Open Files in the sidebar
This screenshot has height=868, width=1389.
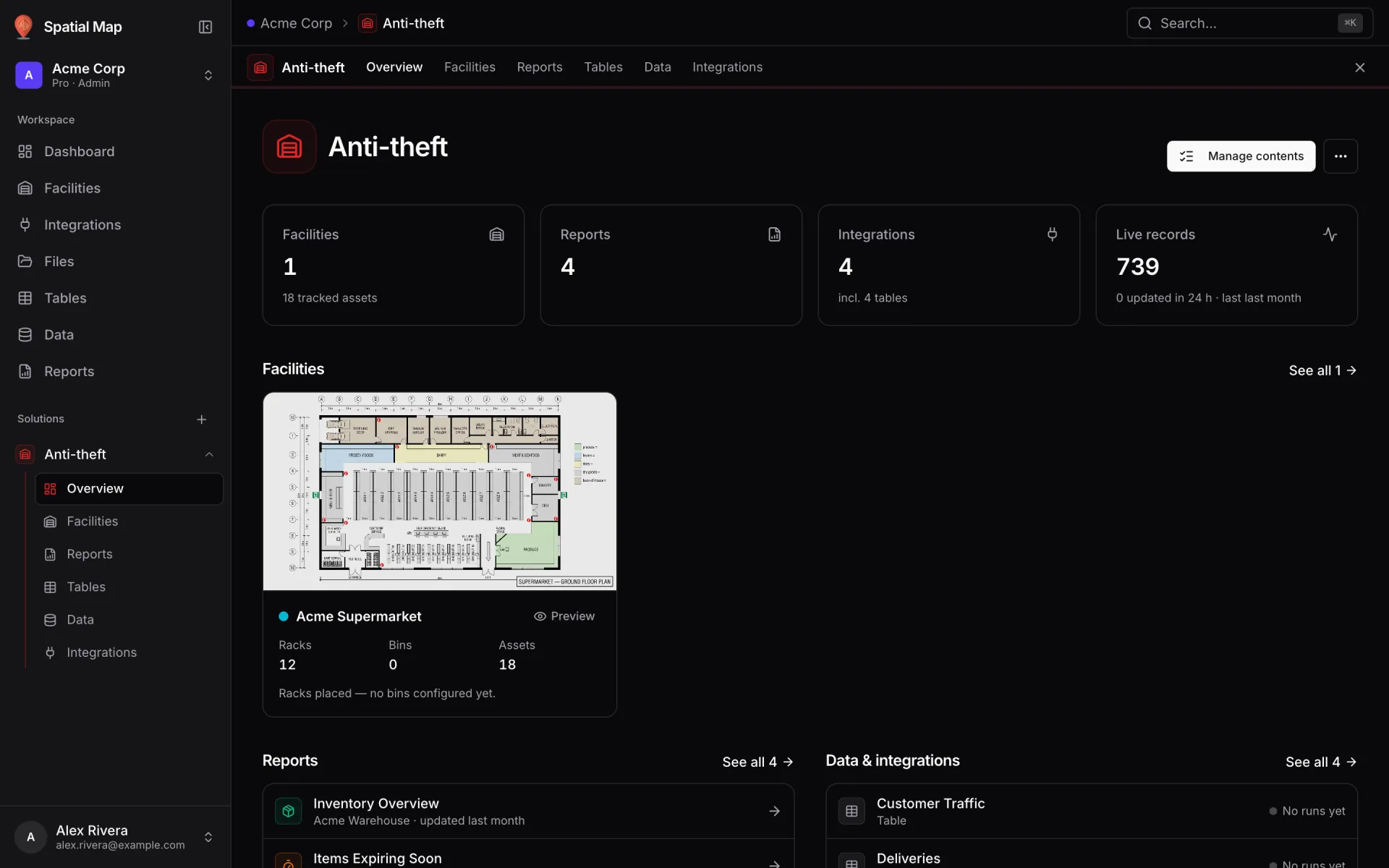116,261
